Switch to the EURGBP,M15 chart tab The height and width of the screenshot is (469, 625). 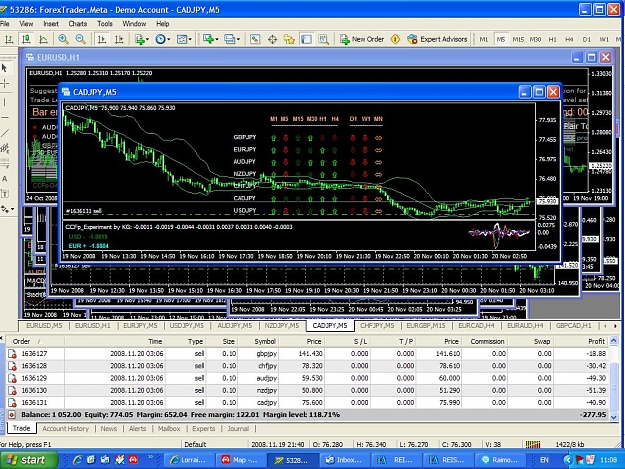[426, 326]
